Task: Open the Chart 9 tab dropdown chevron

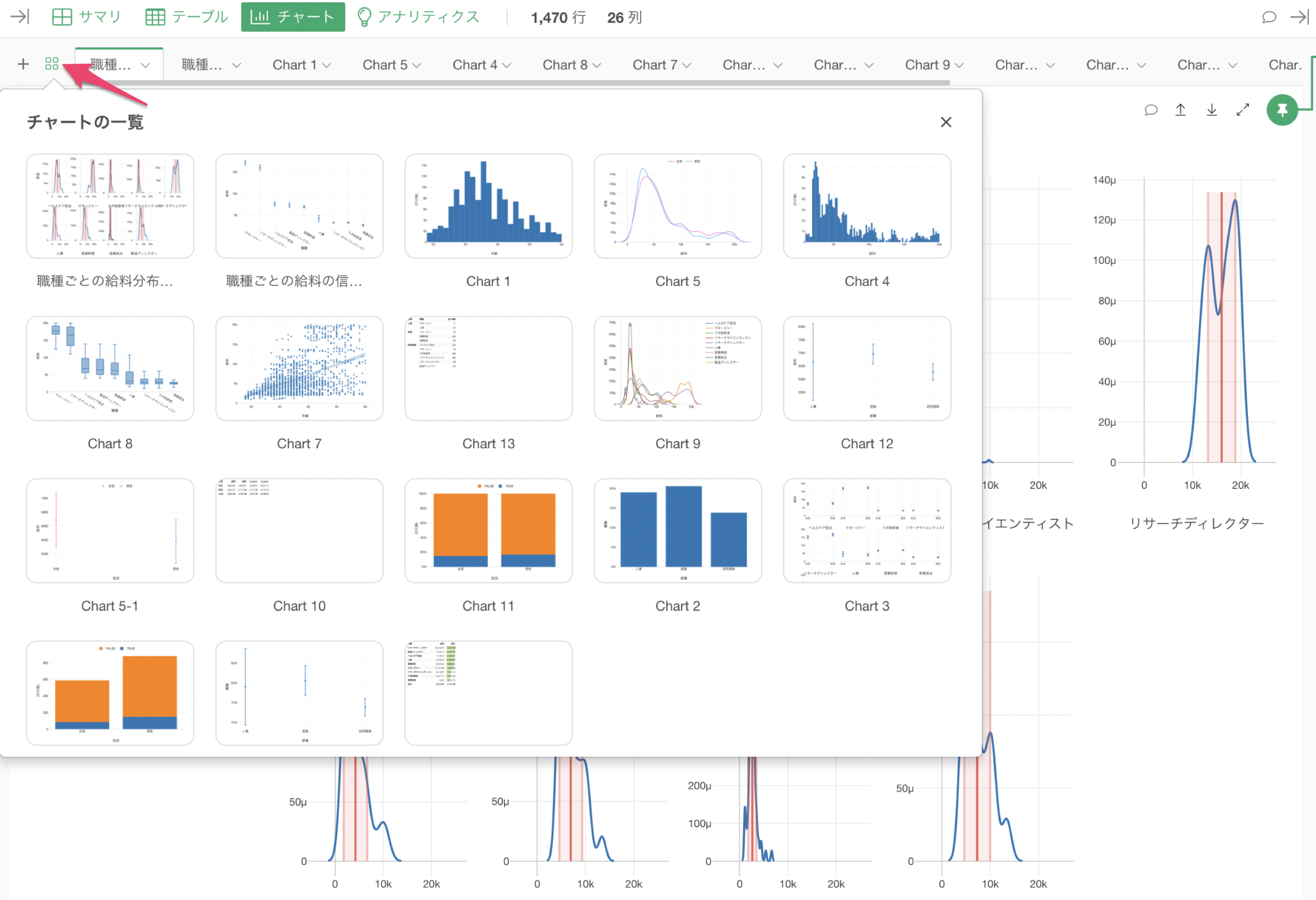Action: tap(959, 65)
